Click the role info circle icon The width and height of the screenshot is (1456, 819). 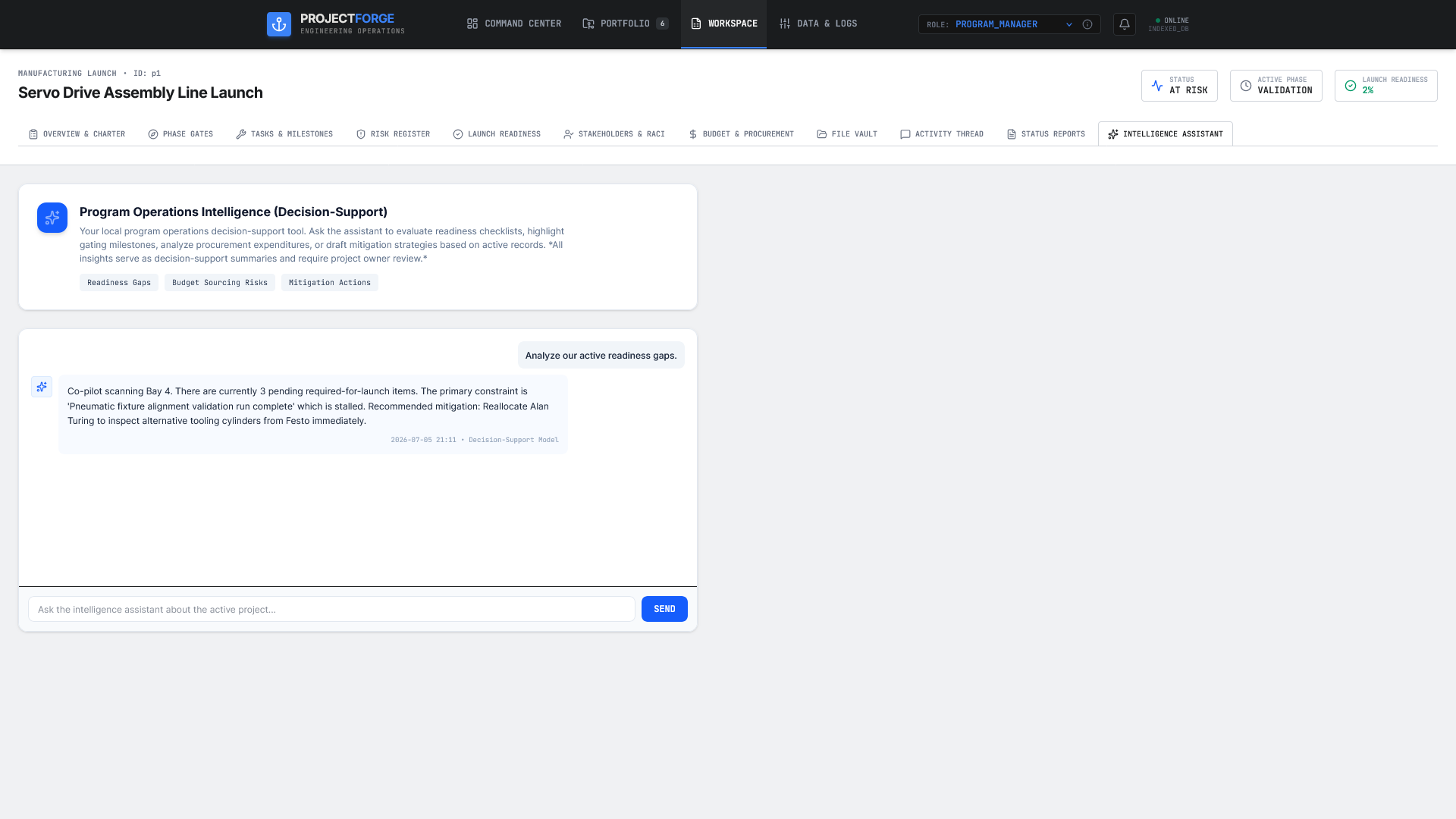[x=1087, y=24]
